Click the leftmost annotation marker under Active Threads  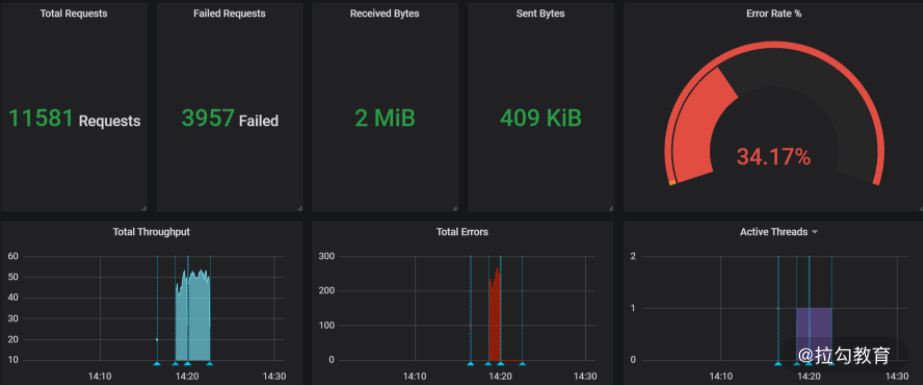[778, 364]
